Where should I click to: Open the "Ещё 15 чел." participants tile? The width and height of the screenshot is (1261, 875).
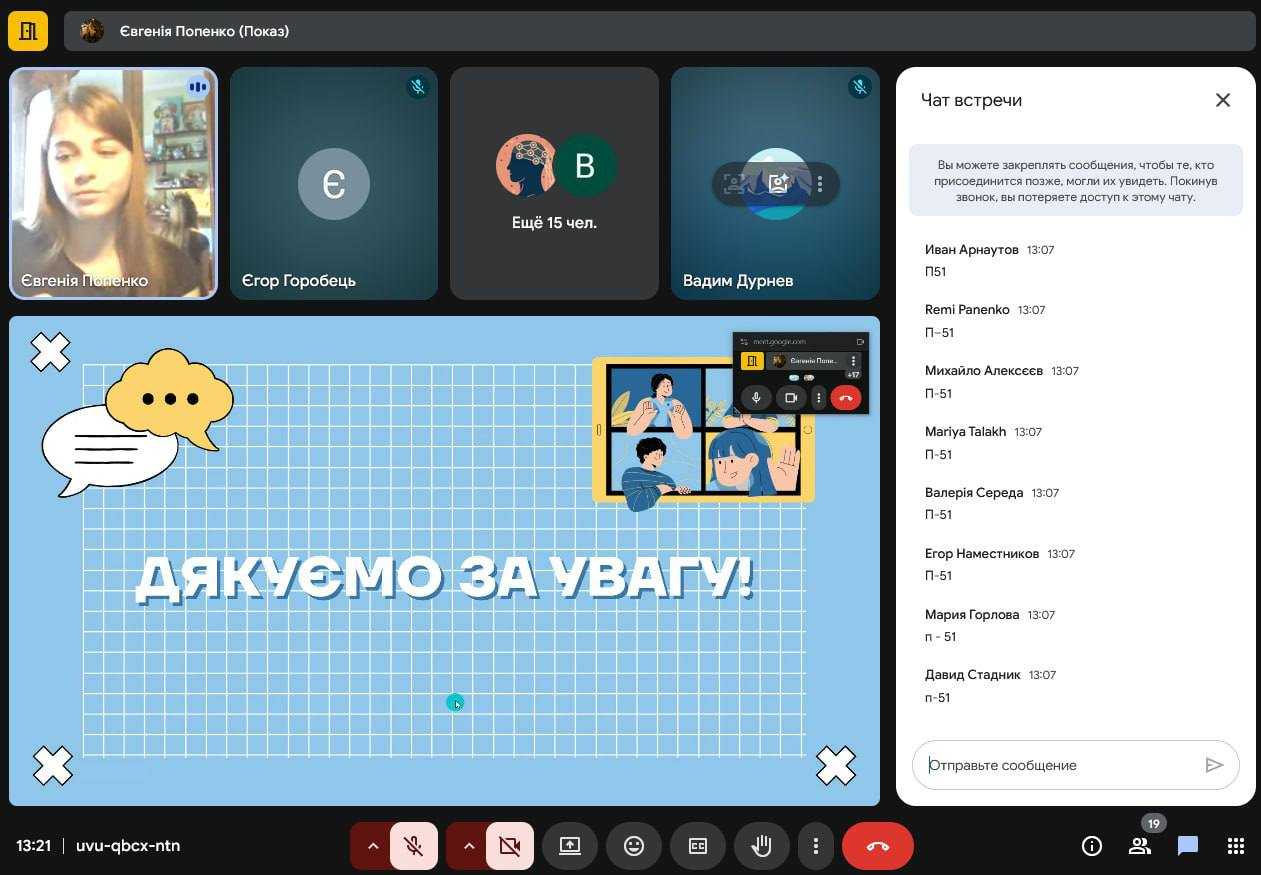(554, 184)
